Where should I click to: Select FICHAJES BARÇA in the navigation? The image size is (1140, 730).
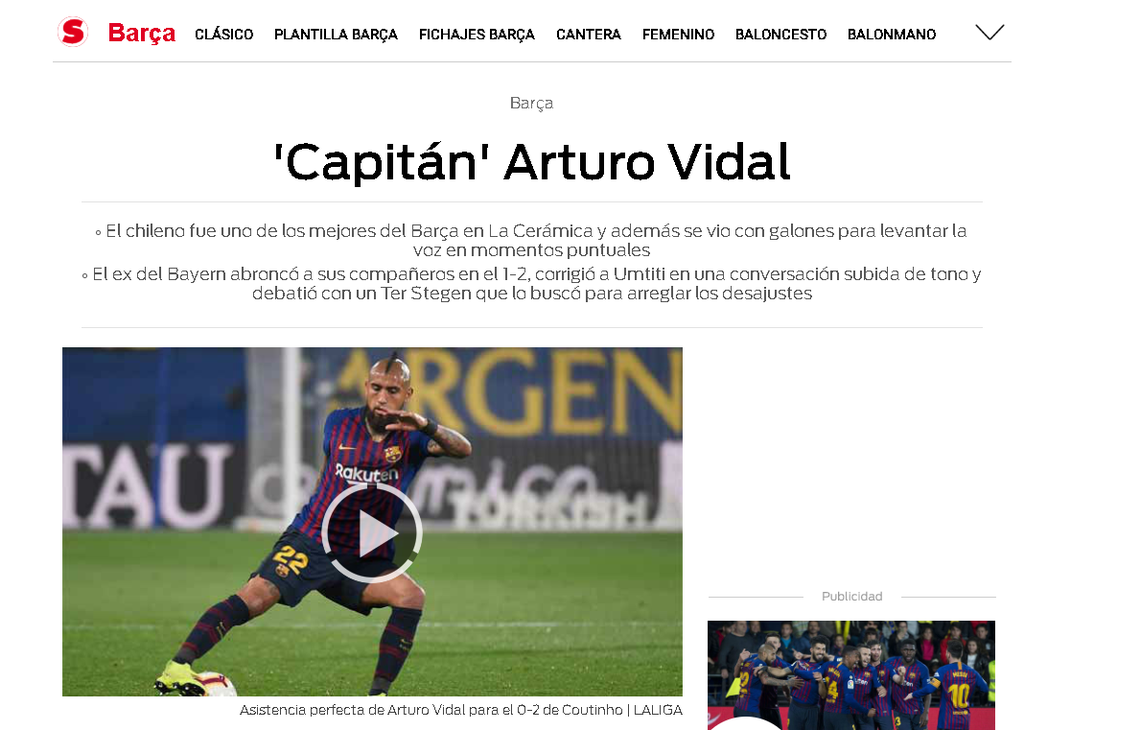pyautogui.click(x=477, y=34)
